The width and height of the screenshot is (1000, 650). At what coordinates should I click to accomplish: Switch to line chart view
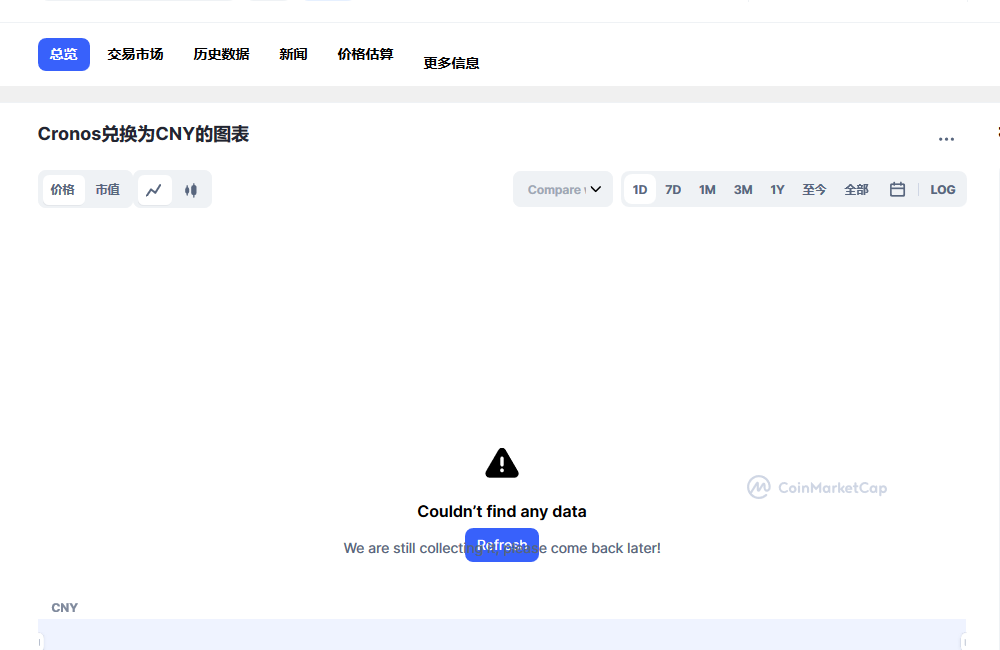(154, 189)
